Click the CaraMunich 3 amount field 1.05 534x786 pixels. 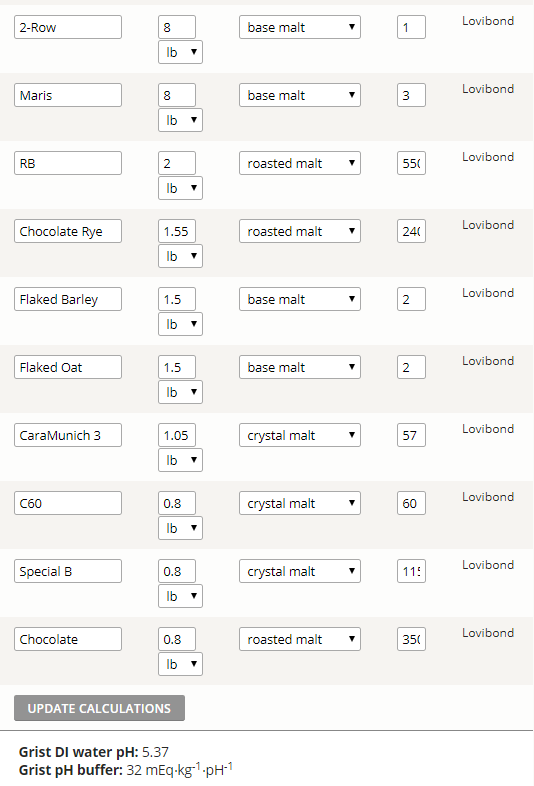(177, 435)
